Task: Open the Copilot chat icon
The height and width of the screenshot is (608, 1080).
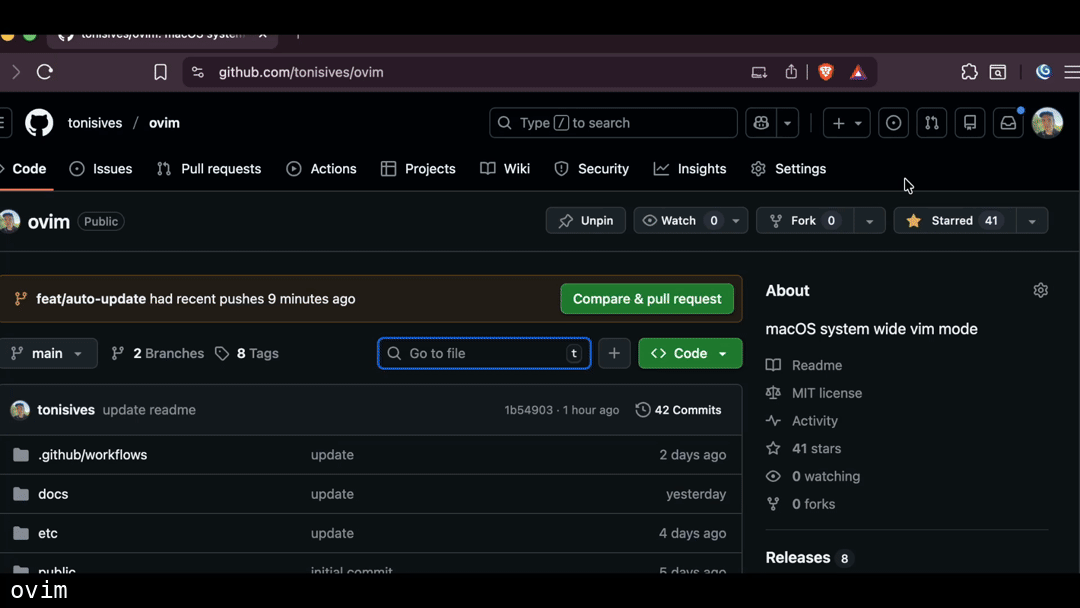Action: (x=762, y=123)
